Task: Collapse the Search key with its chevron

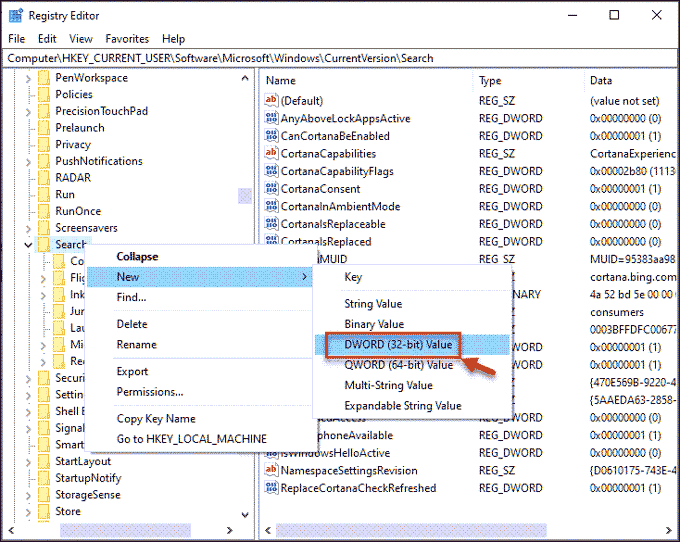Action: pyautogui.click(x=28, y=245)
